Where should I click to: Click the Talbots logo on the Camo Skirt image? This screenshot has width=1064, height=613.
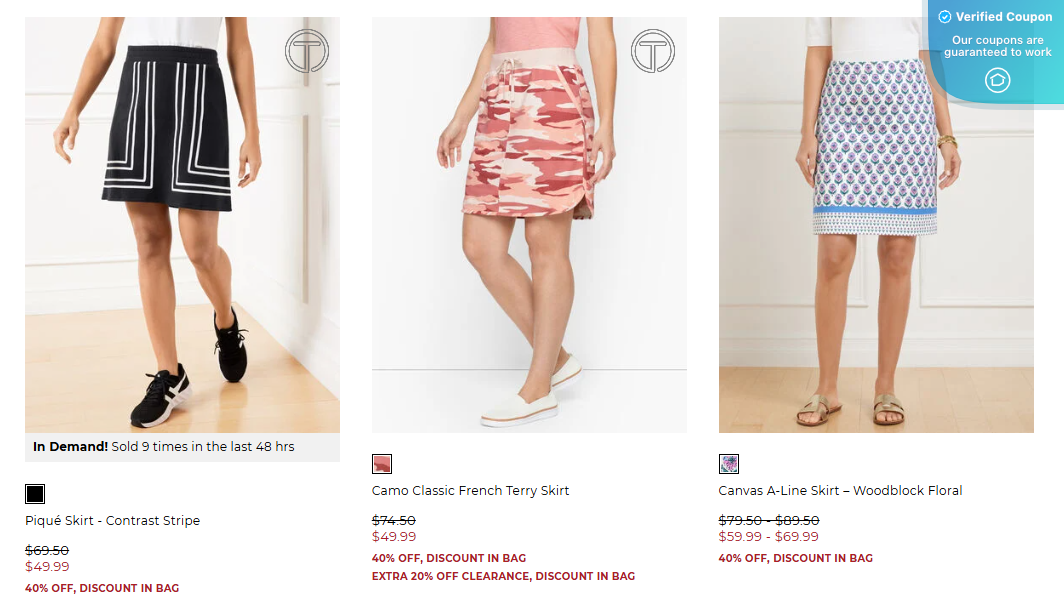pyautogui.click(x=653, y=50)
